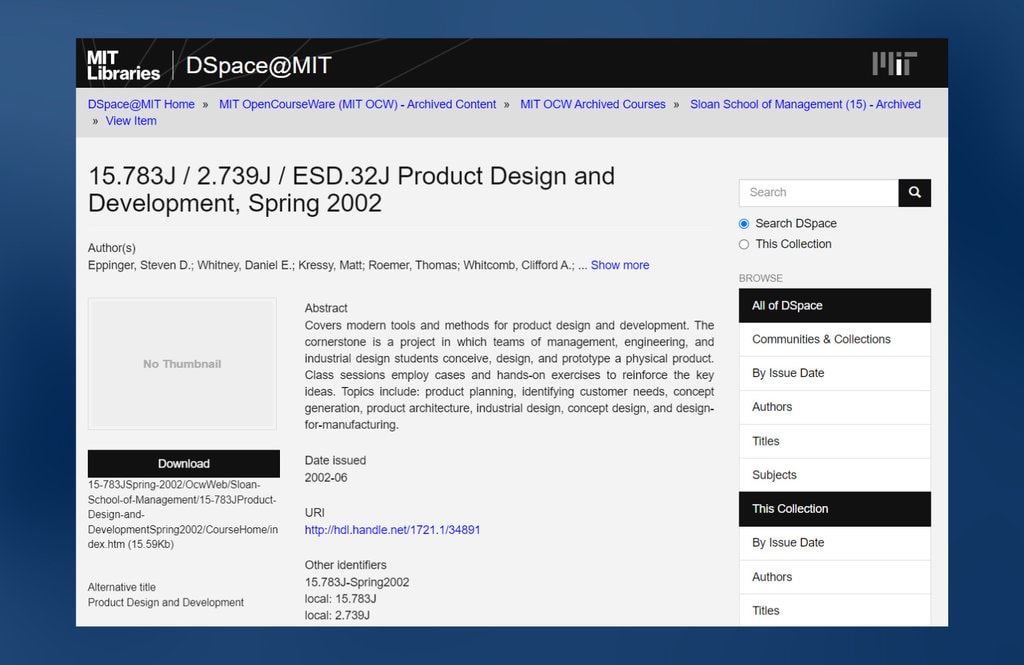Browse All of DSpace Authors
1024x665 pixels.
(x=835, y=407)
